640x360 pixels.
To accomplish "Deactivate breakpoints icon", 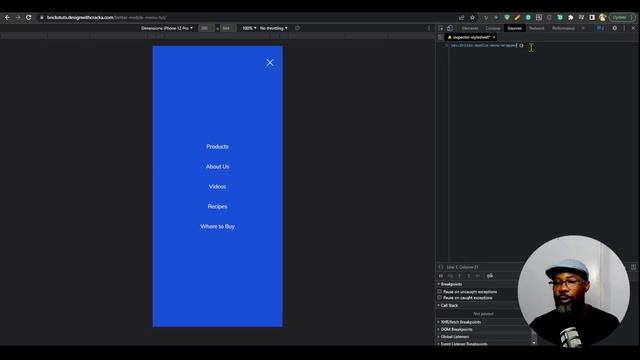I will [x=490, y=276].
